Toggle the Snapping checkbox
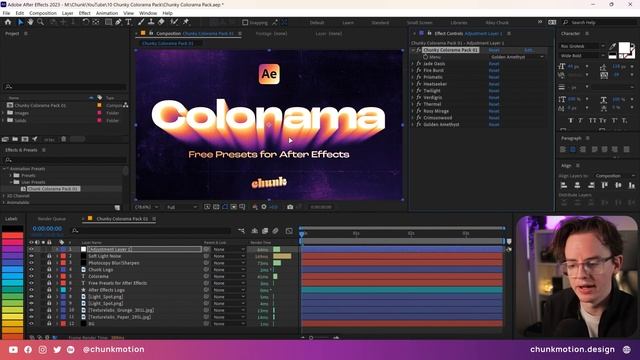 [x=245, y=22]
